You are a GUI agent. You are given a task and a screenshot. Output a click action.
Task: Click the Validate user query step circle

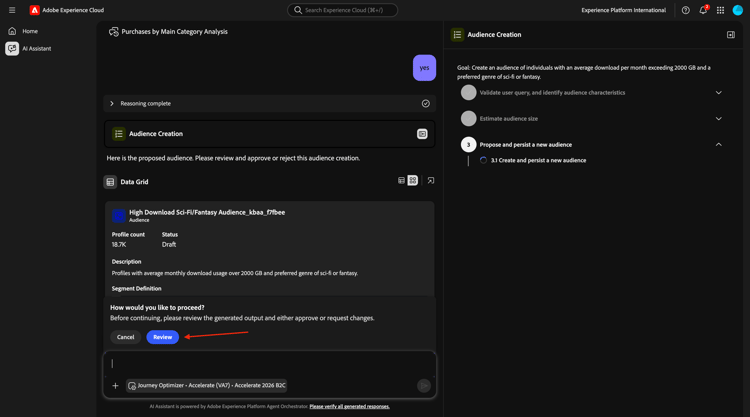pyautogui.click(x=468, y=93)
